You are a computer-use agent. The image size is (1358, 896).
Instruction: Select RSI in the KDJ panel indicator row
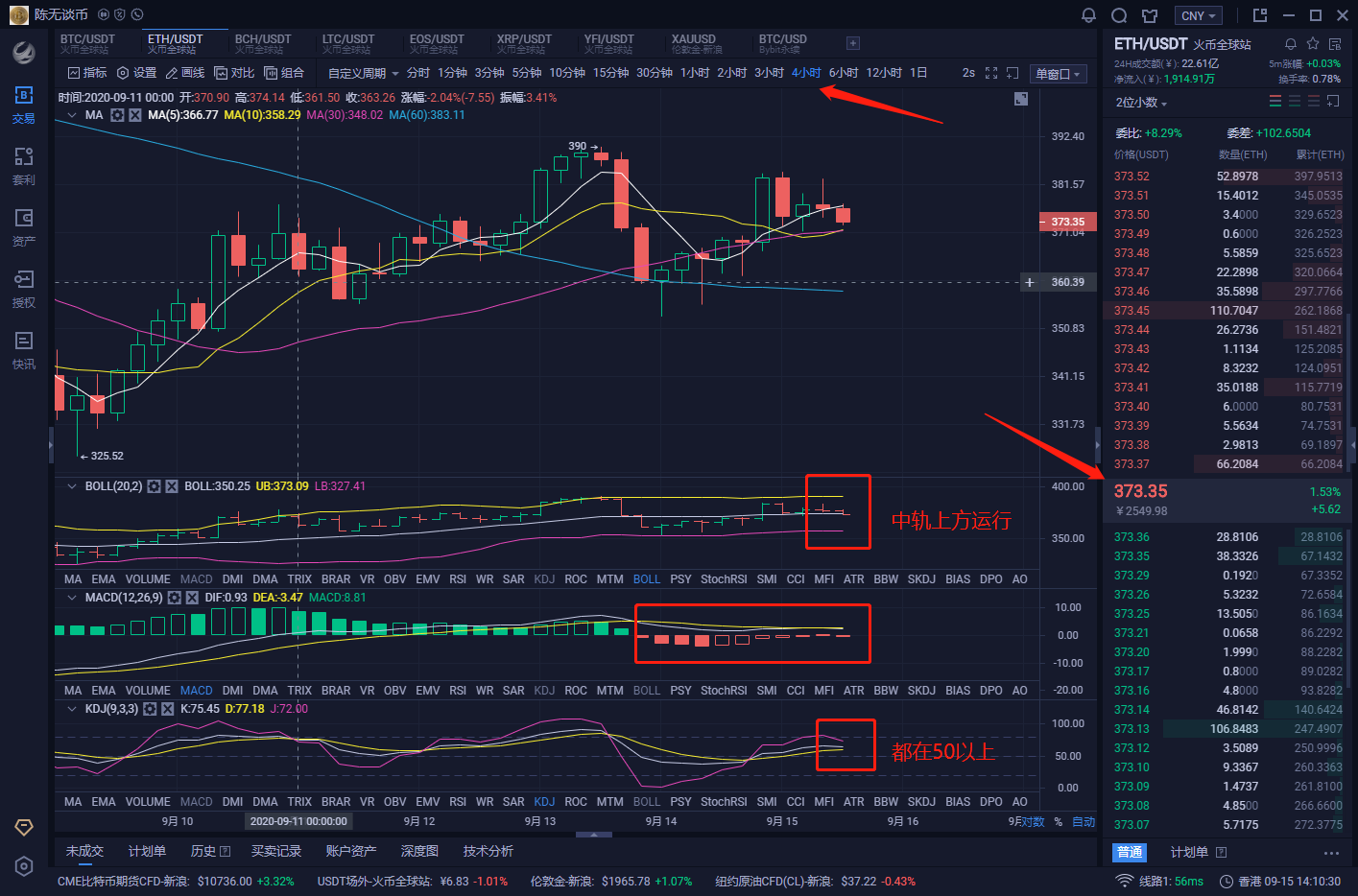[x=458, y=801]
